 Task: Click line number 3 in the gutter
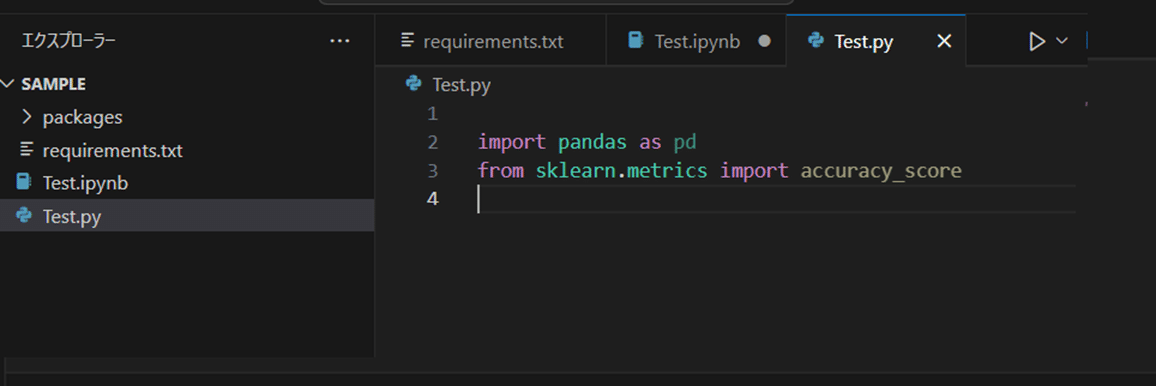pyautogui.click(x=432, y=171)
